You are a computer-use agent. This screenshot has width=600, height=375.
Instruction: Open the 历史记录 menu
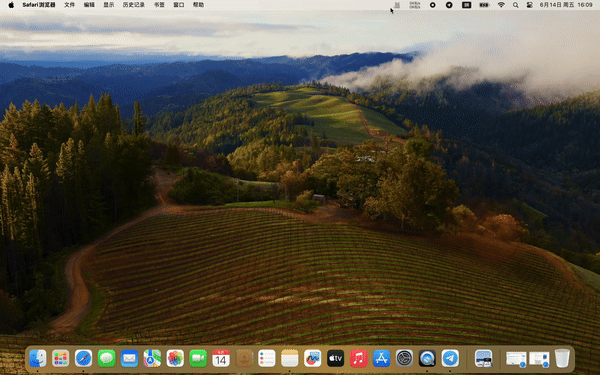pos(134,5)
